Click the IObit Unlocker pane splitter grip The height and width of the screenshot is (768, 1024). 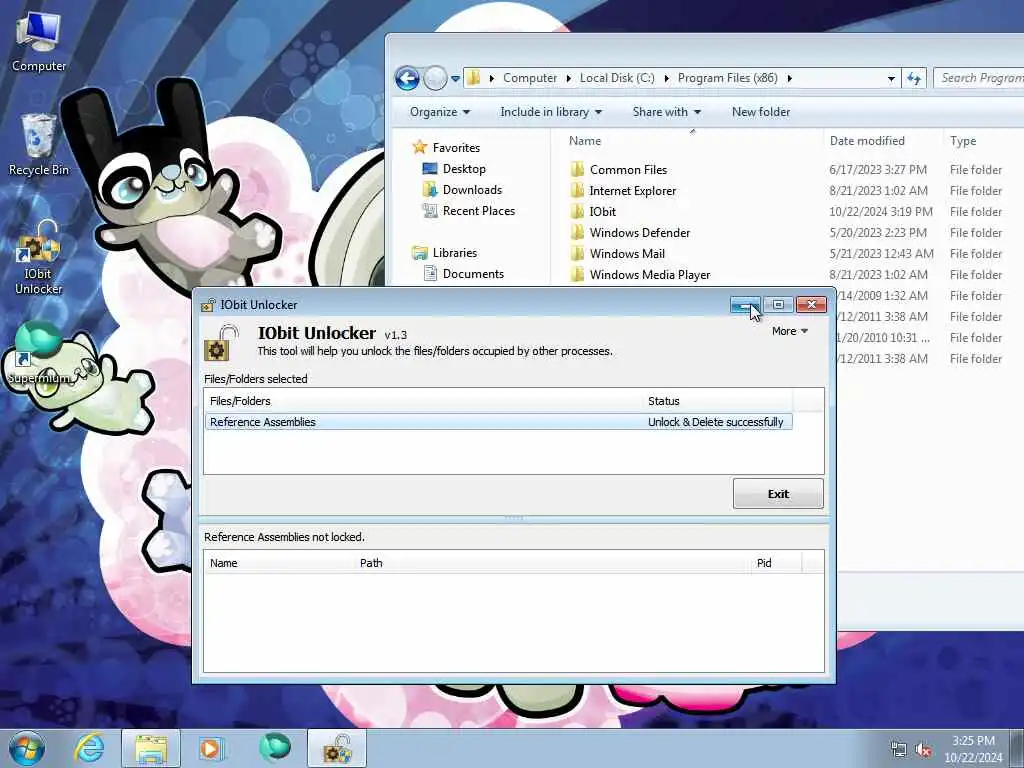[x=513, y=519]
